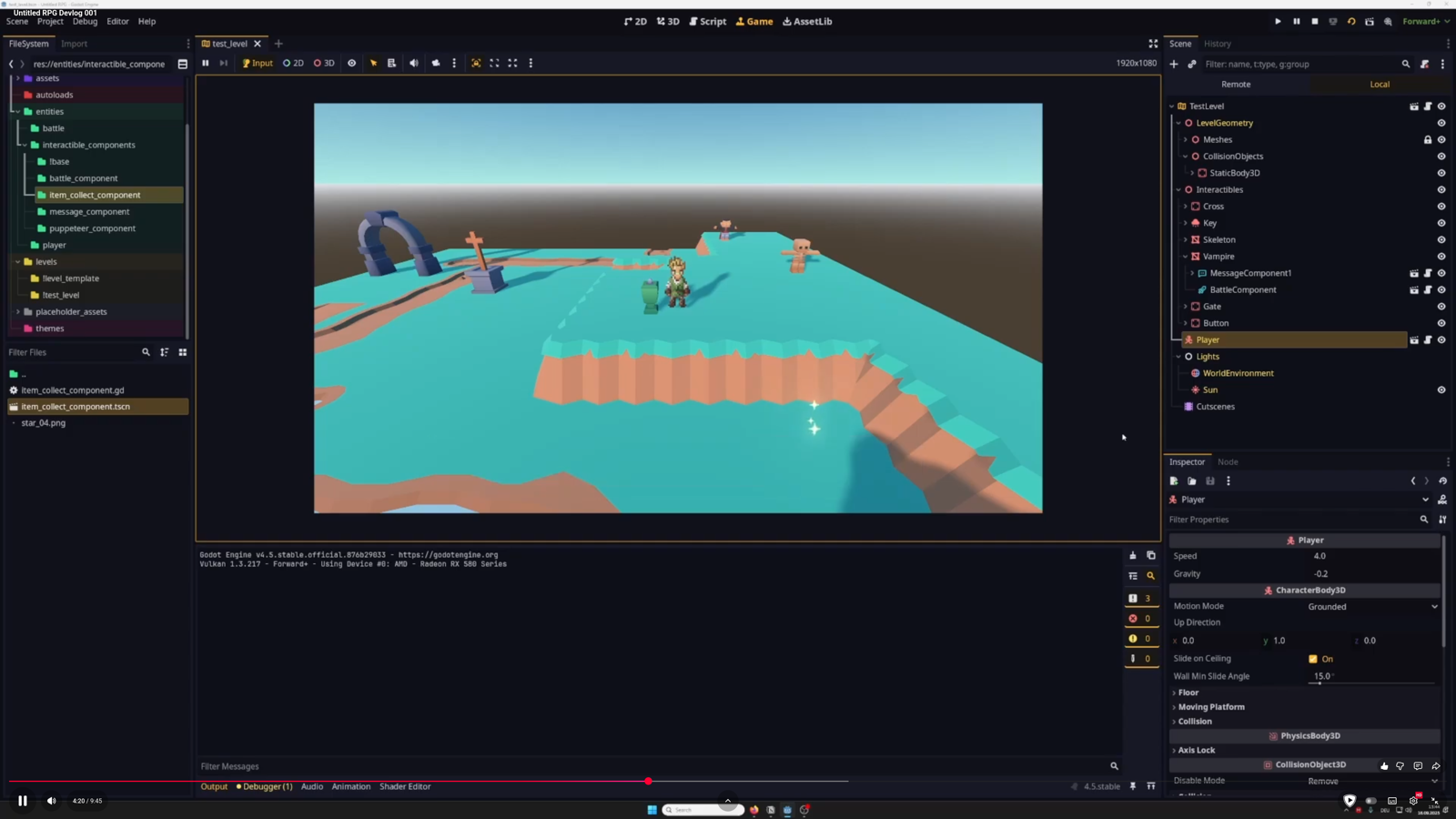Click the next frame icon beside pause
1456x819 pixels.
coord(223,63)
